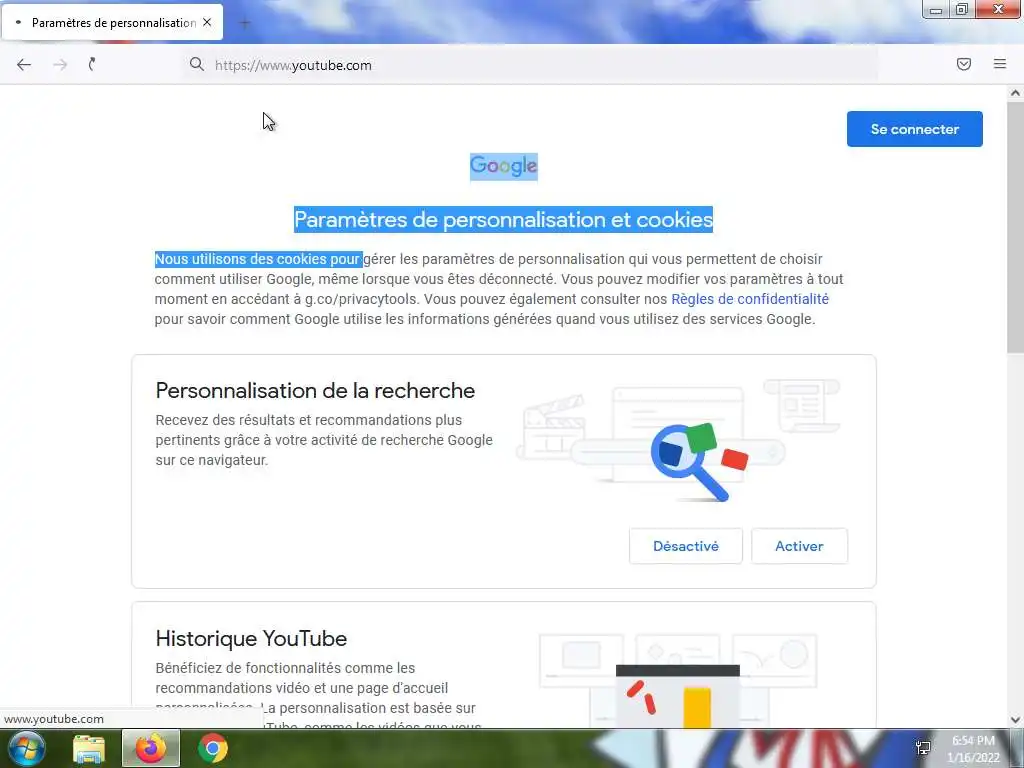The image size is (1024, 768).
Task: Click the scrollbar up arrow
Action: click(1015, 93)
